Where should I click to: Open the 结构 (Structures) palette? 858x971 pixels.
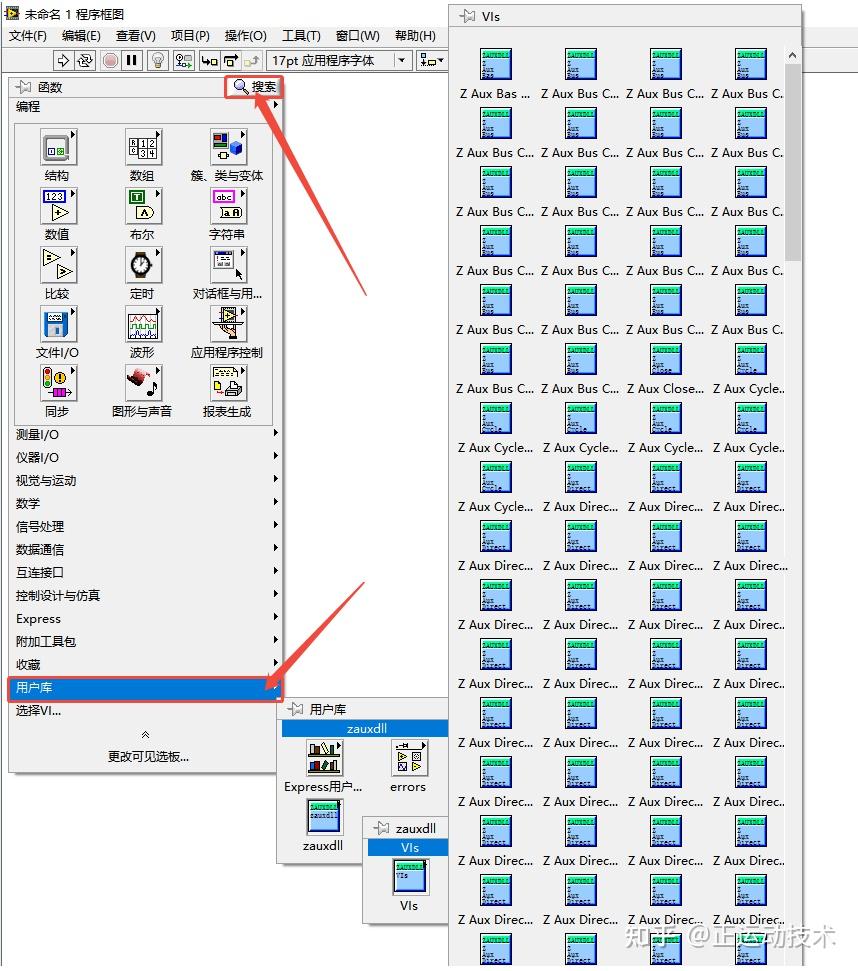57,146
